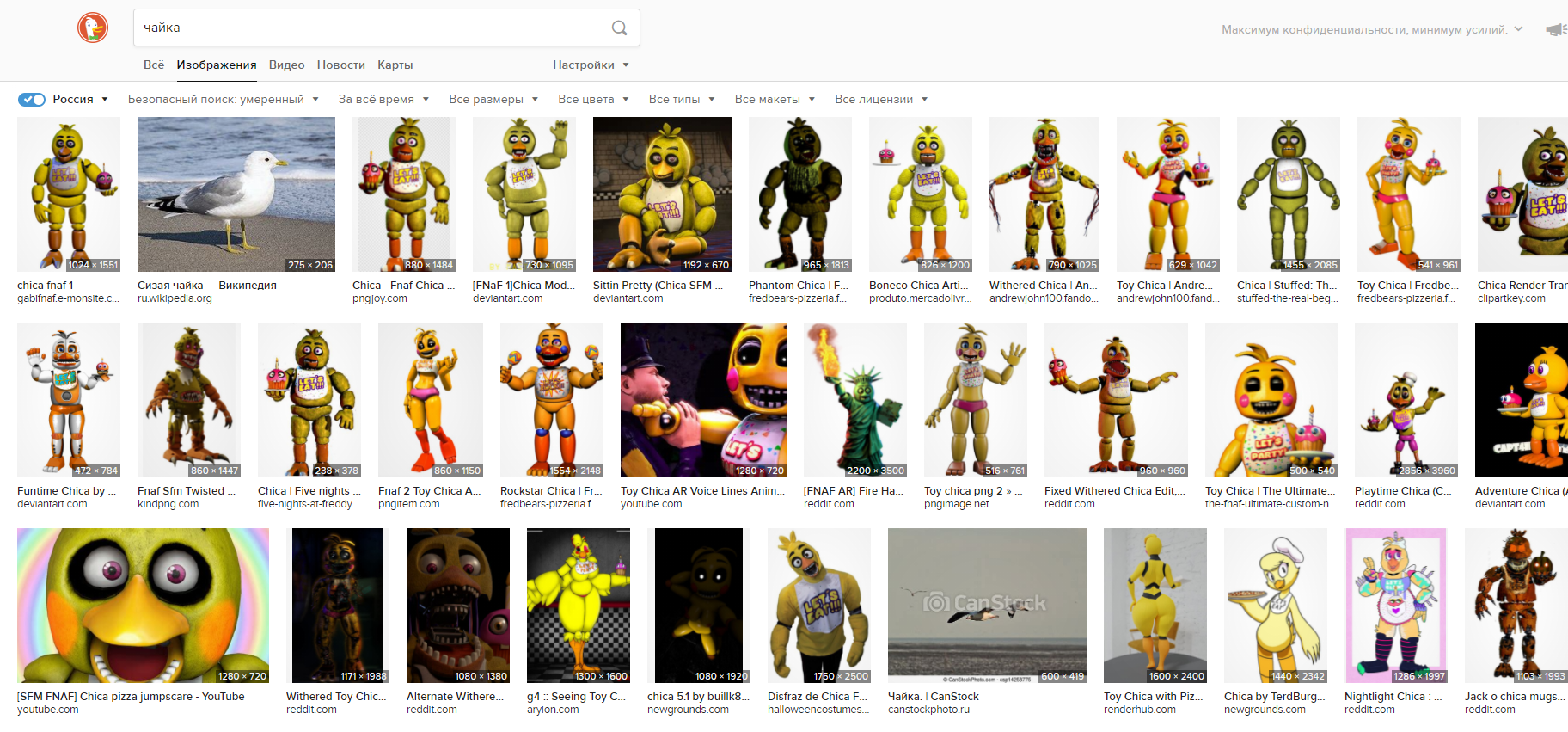Open the Funtime Chica thumbnail
Image resolution: width=1568 pixels, height=732 pixels.
69,400
